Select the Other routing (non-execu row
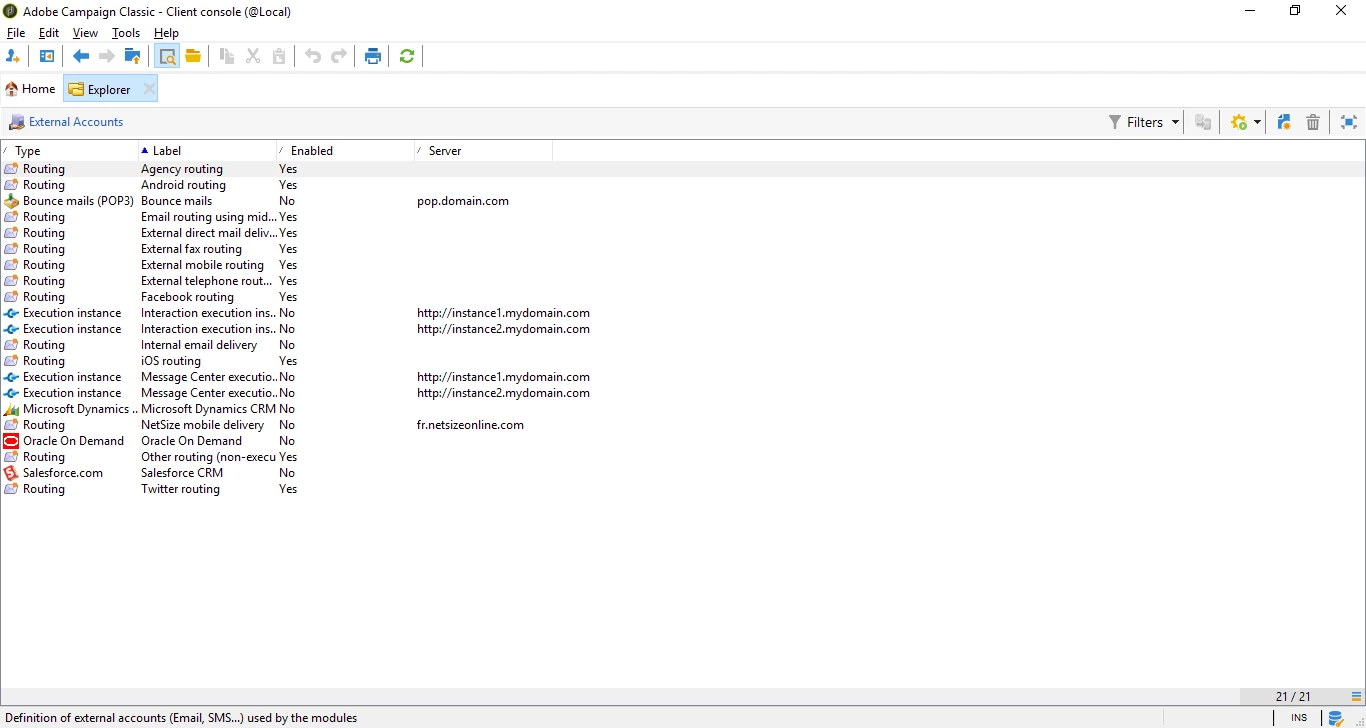 683,457
